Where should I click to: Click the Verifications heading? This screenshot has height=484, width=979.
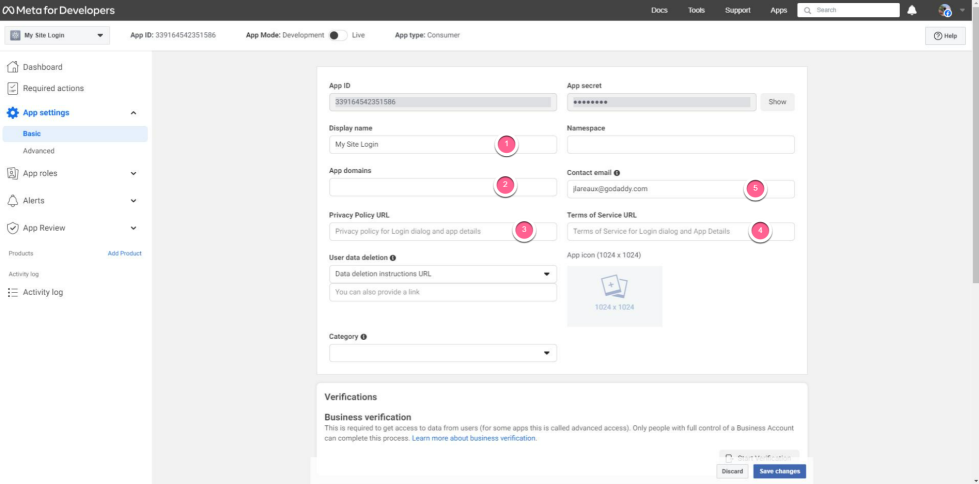(x=351, y=397)
